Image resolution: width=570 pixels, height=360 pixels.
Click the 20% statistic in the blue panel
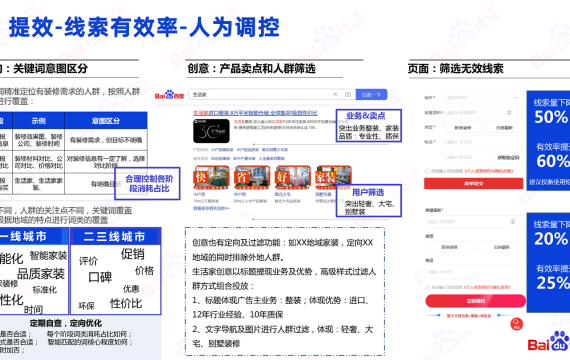coord(551,239)
